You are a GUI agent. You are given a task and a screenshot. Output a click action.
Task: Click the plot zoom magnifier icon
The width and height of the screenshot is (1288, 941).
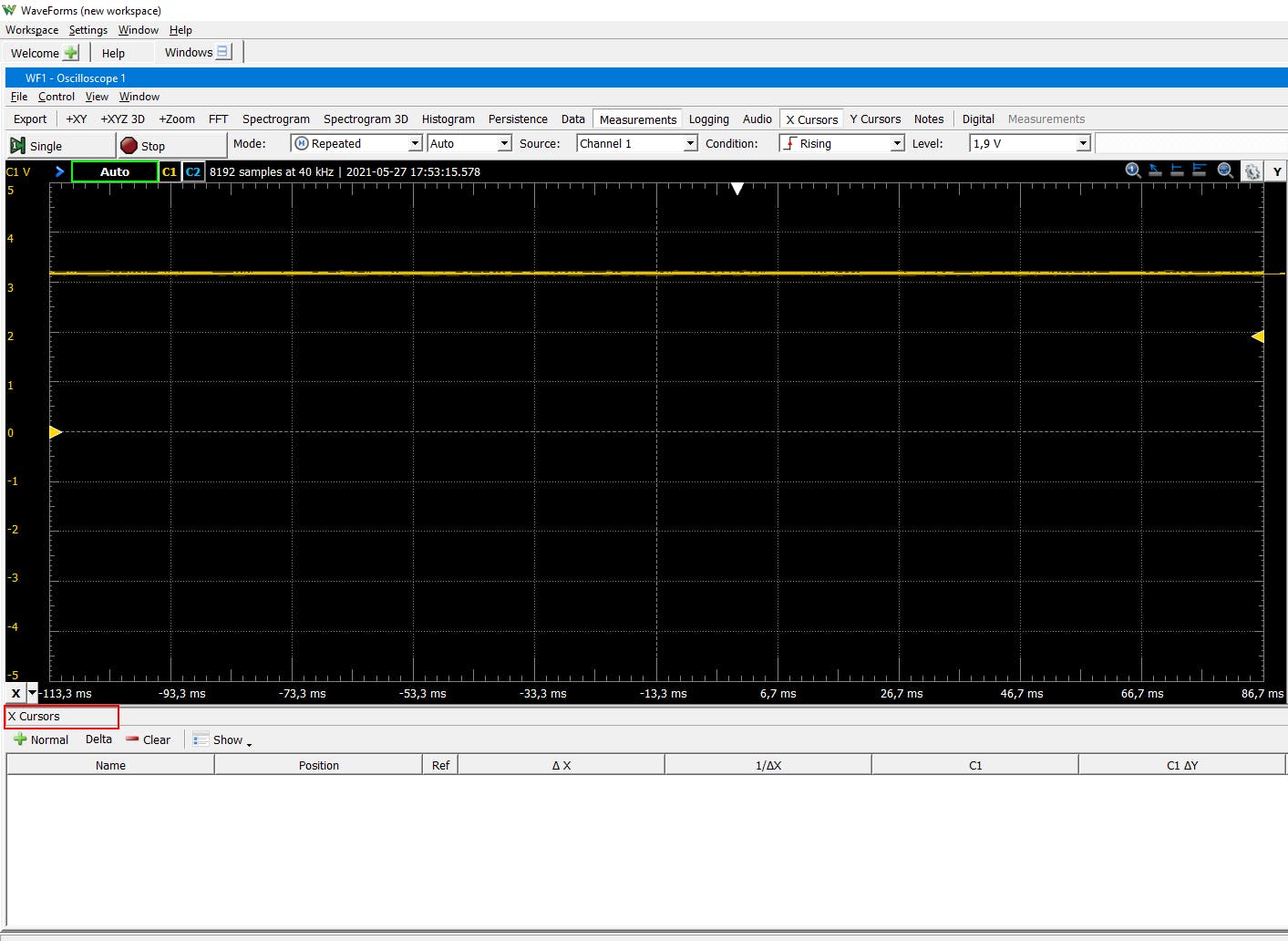click(x=1226, y=171)
